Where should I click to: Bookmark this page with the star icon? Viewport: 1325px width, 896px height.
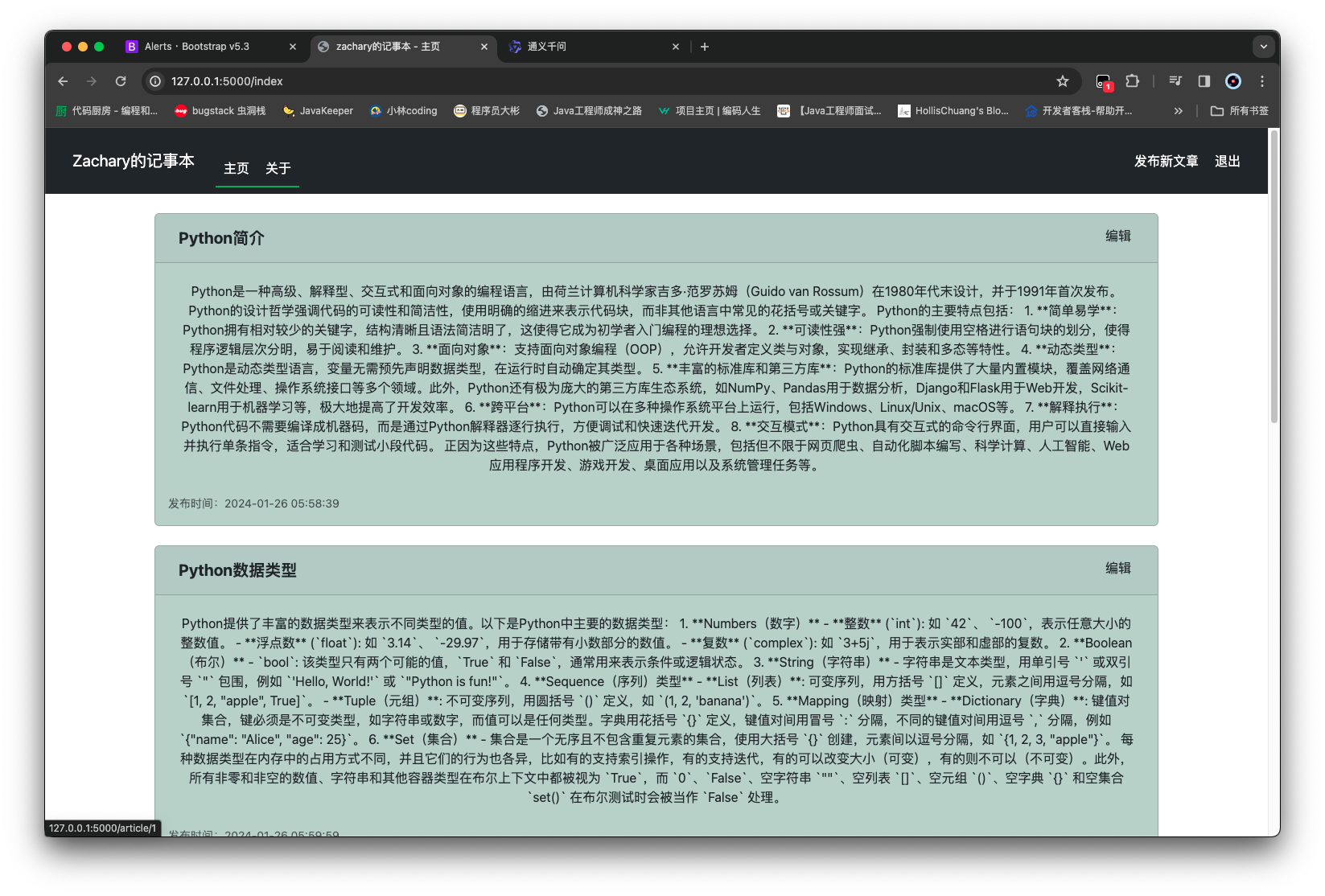pyautogui.click(x=1063, y=81)
